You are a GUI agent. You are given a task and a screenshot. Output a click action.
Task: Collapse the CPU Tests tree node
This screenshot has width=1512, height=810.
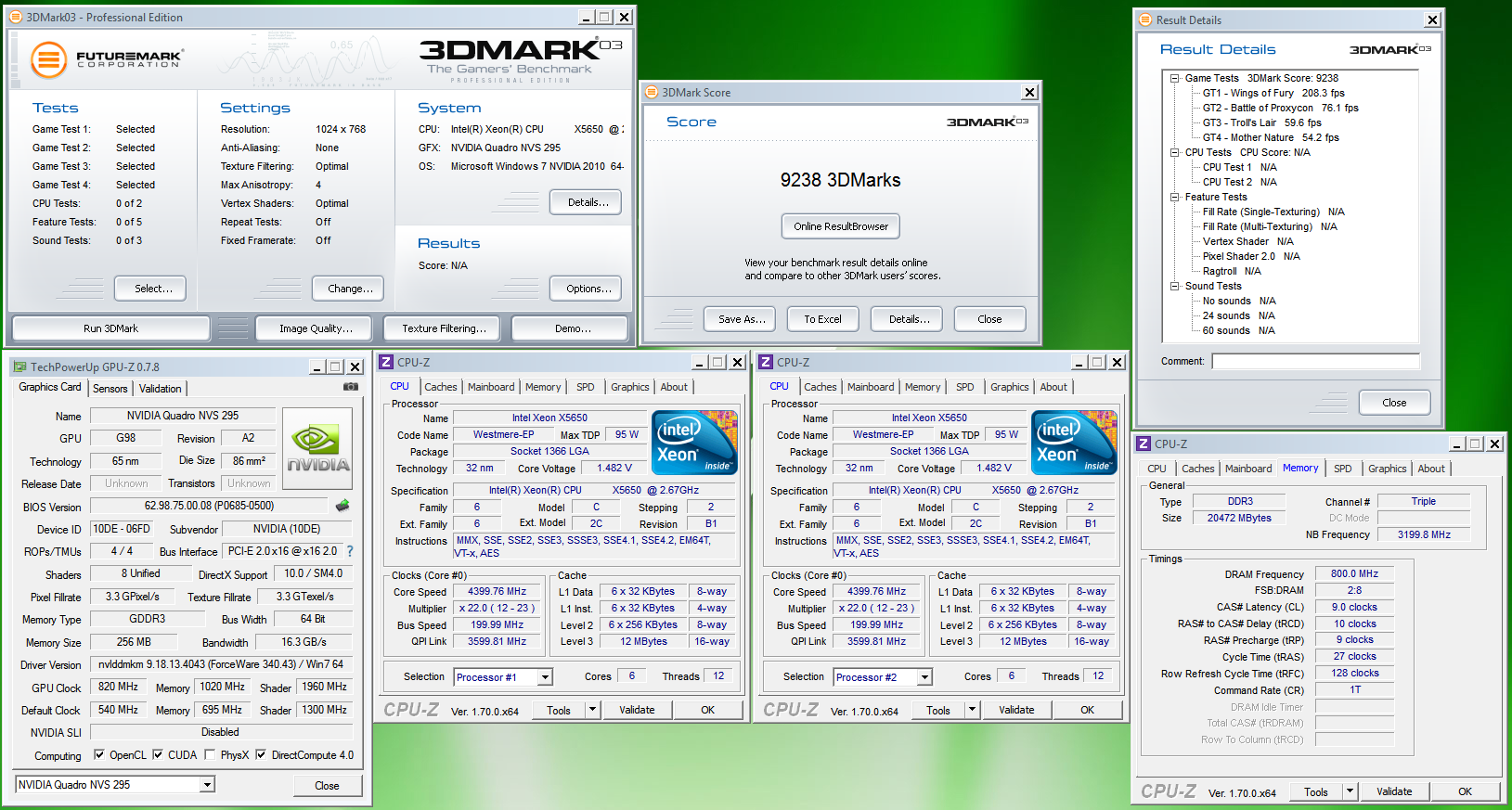click(x=1174, y=152)
